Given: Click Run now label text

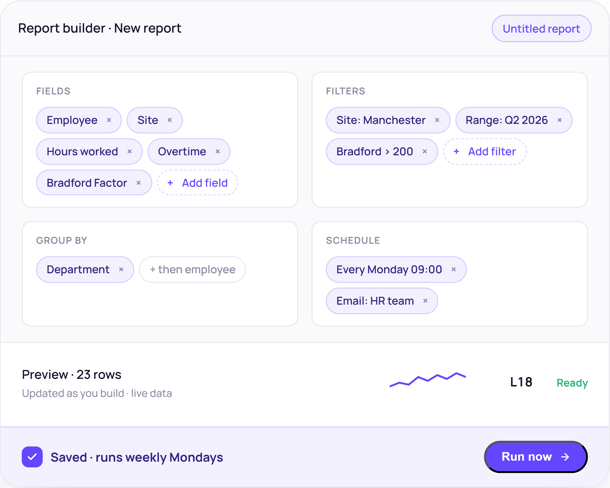Looking at the screenshot, I should [526, 456].
